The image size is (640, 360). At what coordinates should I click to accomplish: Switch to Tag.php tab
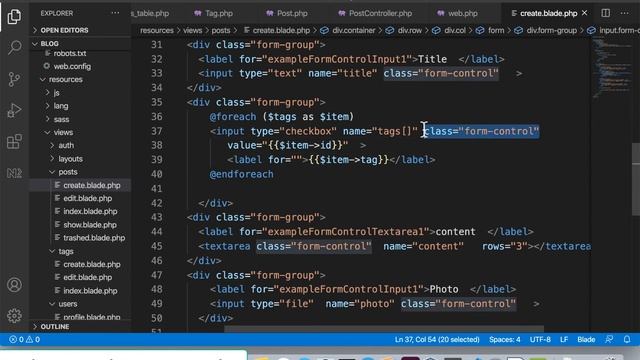214,13
